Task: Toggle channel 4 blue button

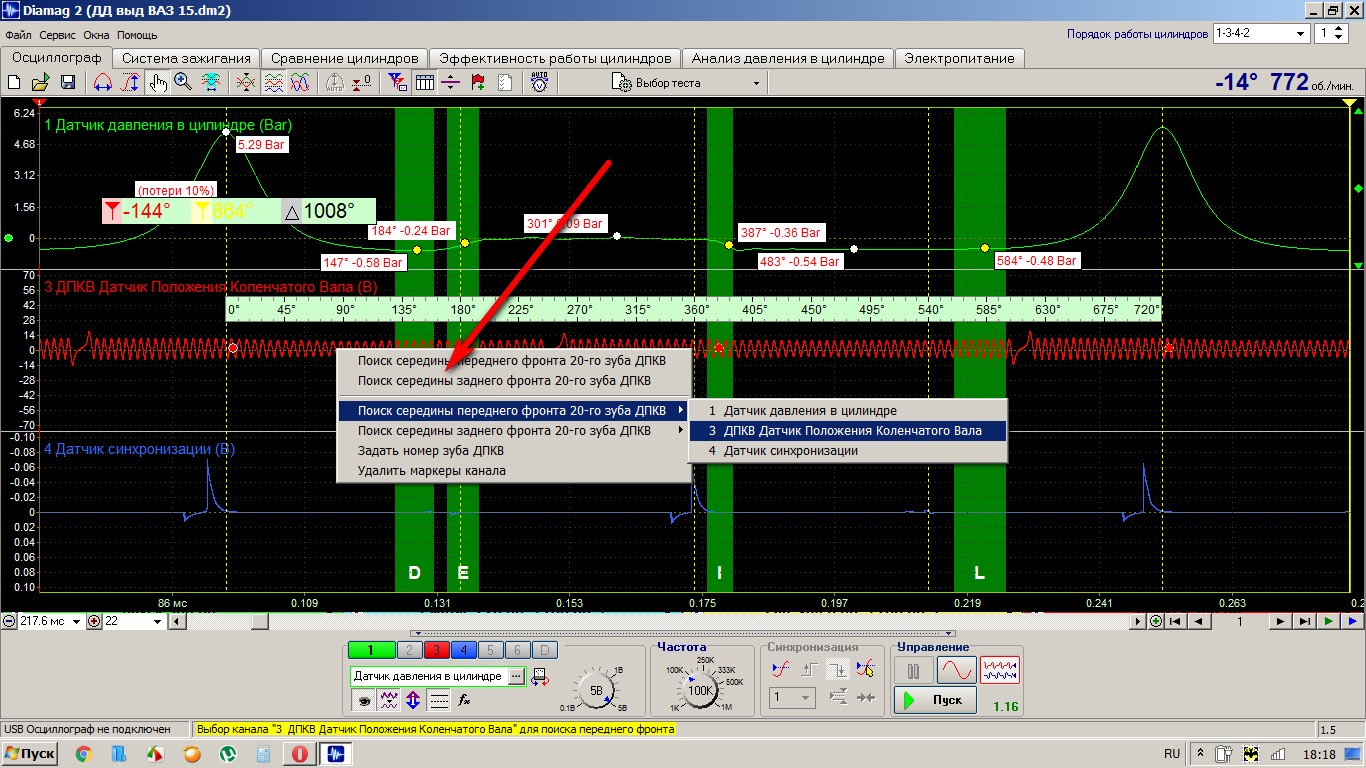Action: click(x=463, y=651)
